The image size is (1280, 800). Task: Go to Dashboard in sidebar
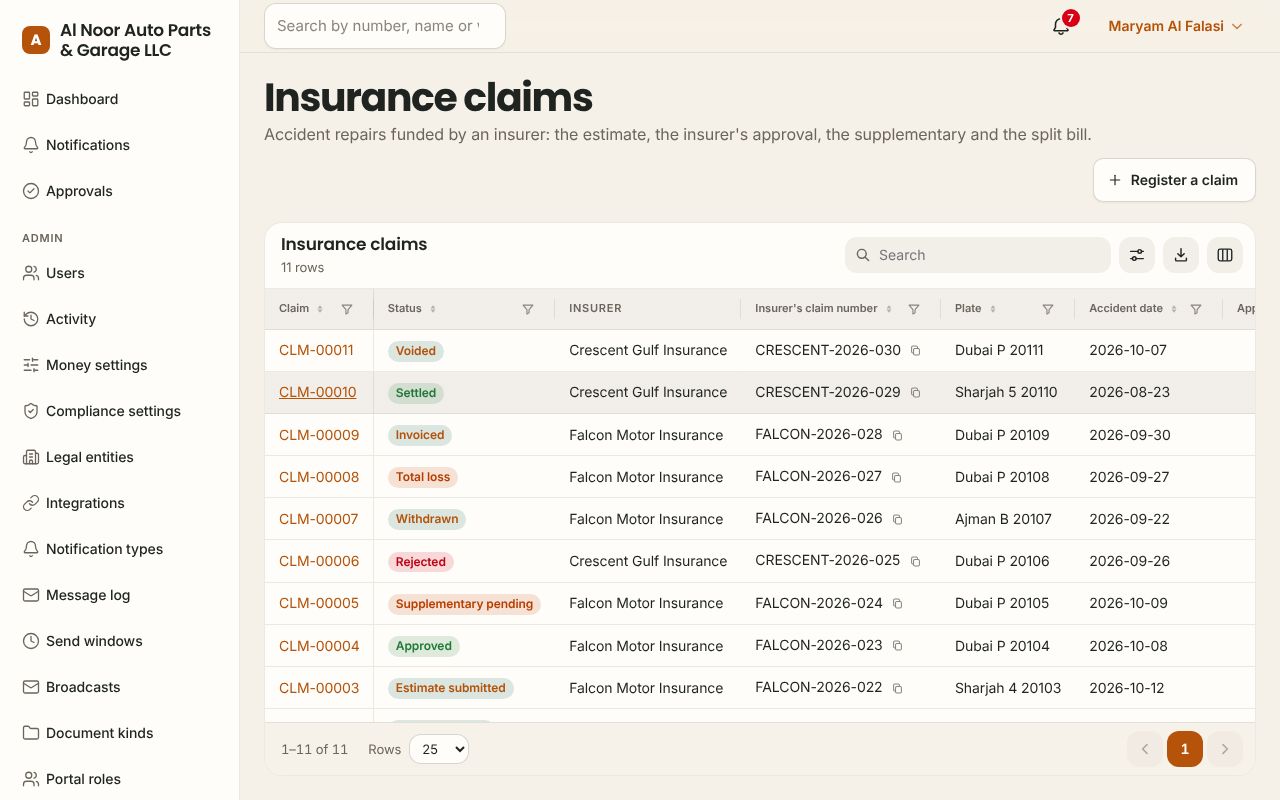[x=120, y=99]
